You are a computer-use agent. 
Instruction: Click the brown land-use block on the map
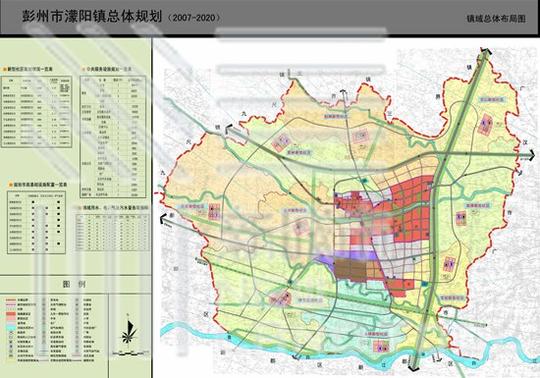(351, 269)
